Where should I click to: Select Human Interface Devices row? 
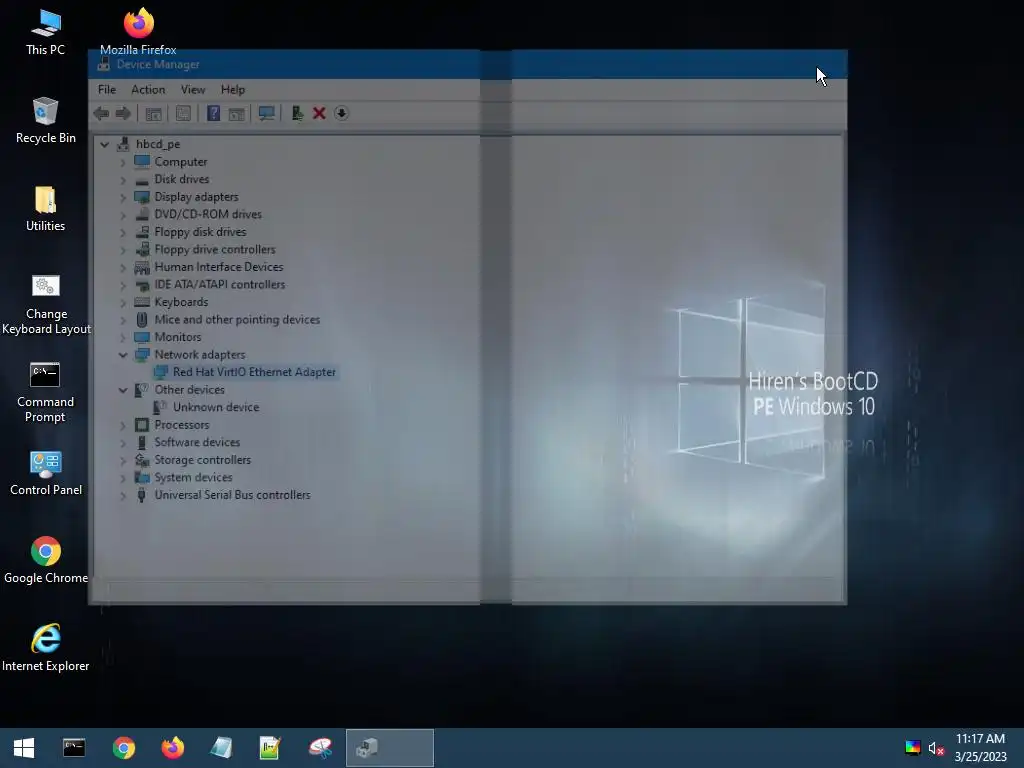(219, 267)
